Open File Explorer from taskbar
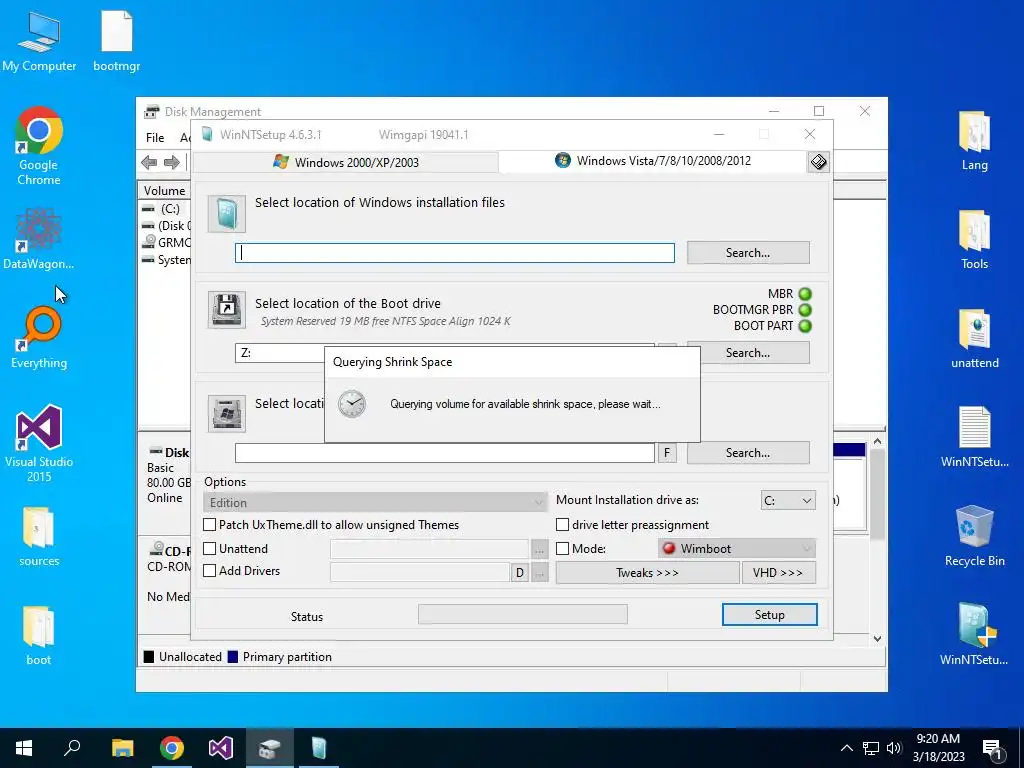Screen dimensions: 1024x768 tap(122, 748)
